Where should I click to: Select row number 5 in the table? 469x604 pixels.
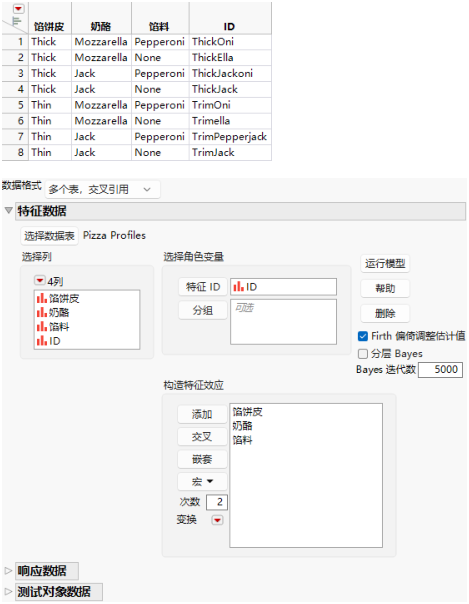pos(15,105)
